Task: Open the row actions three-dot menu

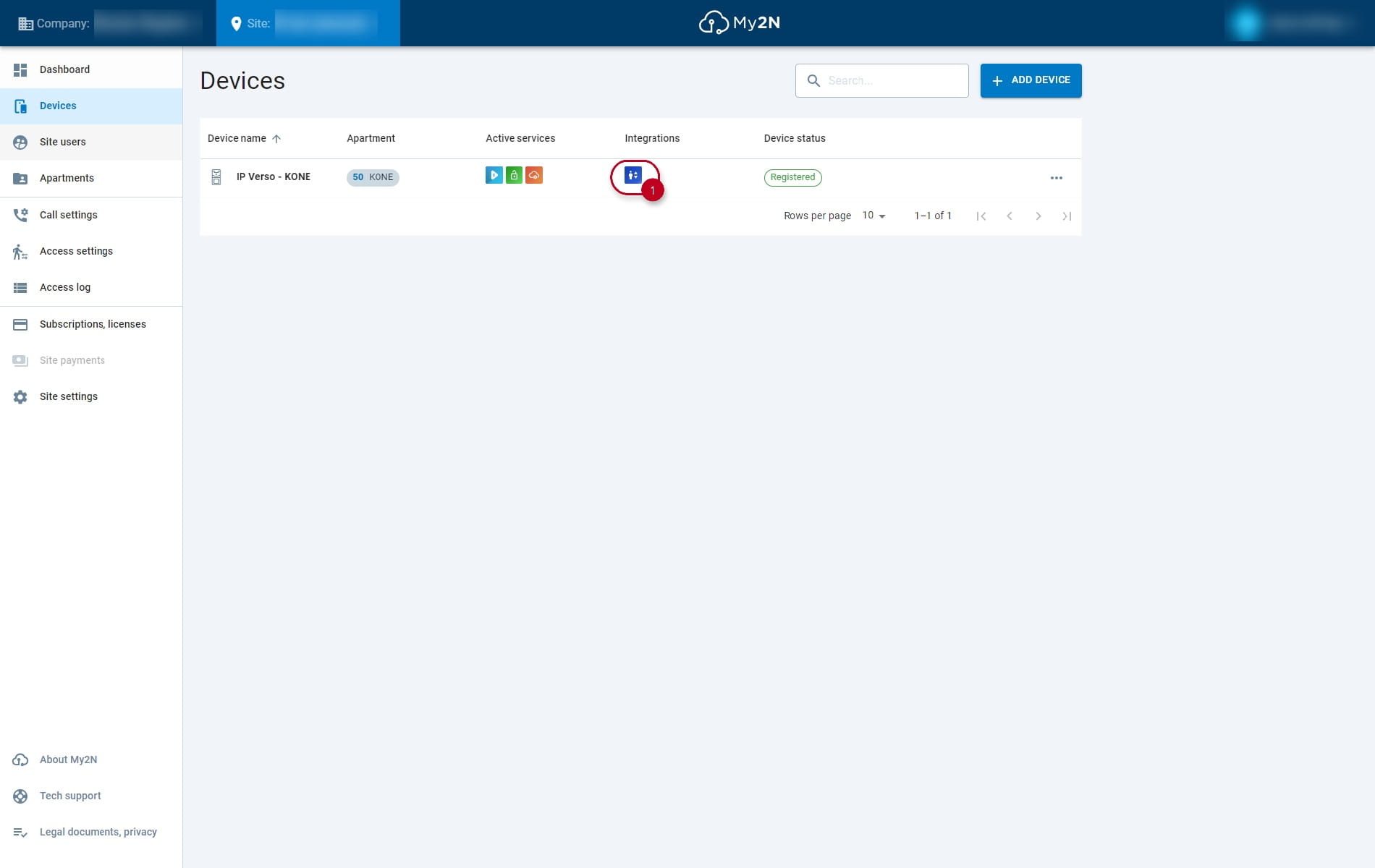Action: (x=1057, y=178)
